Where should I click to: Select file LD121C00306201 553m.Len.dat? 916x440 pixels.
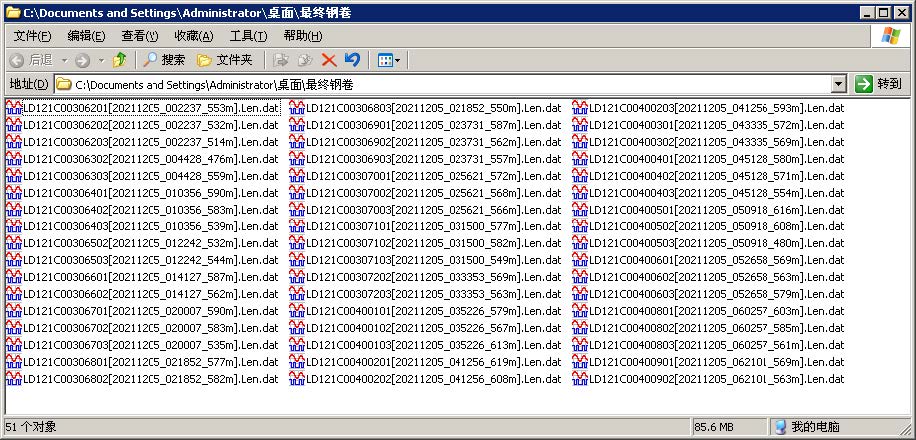point(150,108)
